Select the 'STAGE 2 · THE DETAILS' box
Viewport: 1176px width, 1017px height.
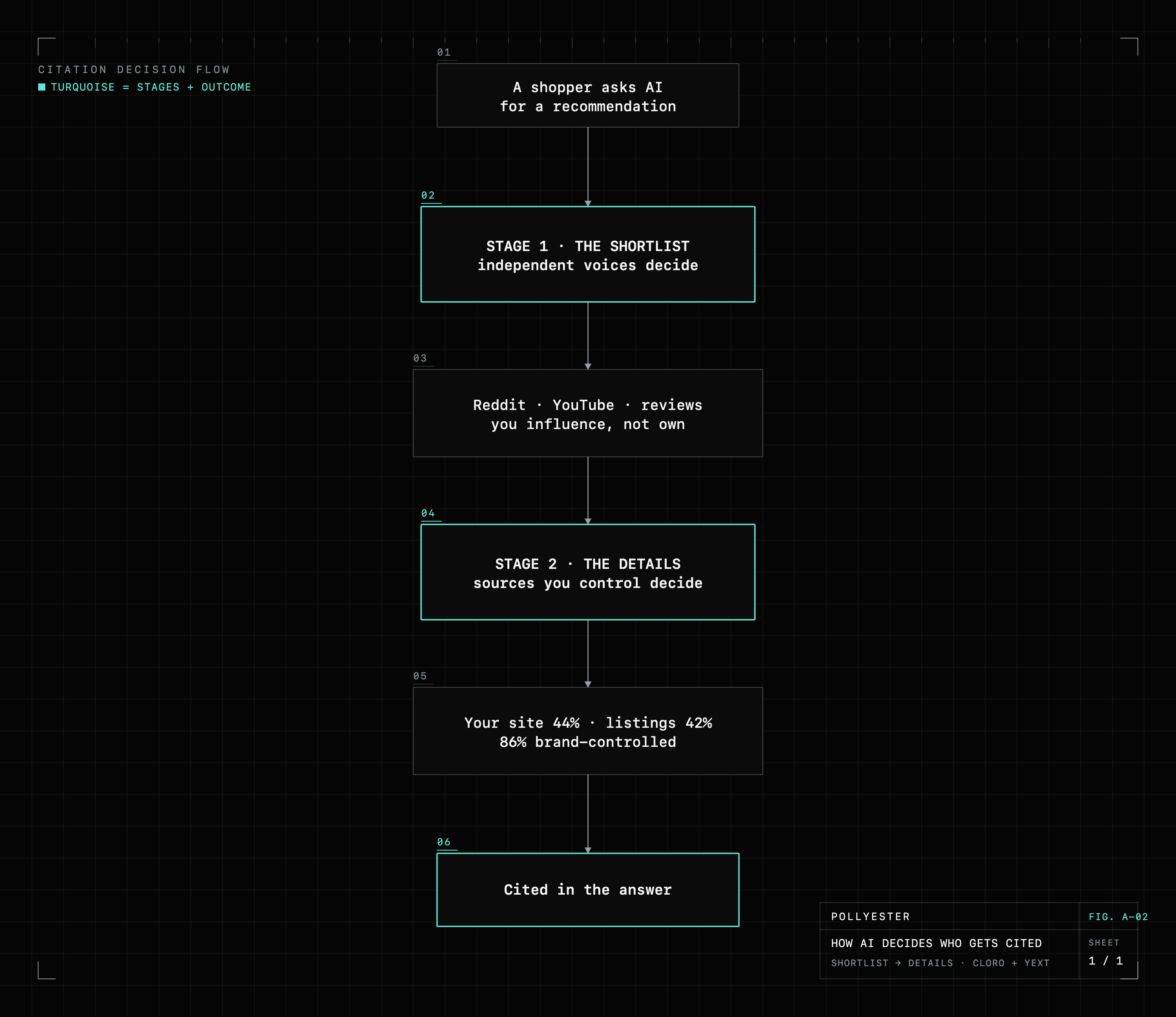click(588, 572)
